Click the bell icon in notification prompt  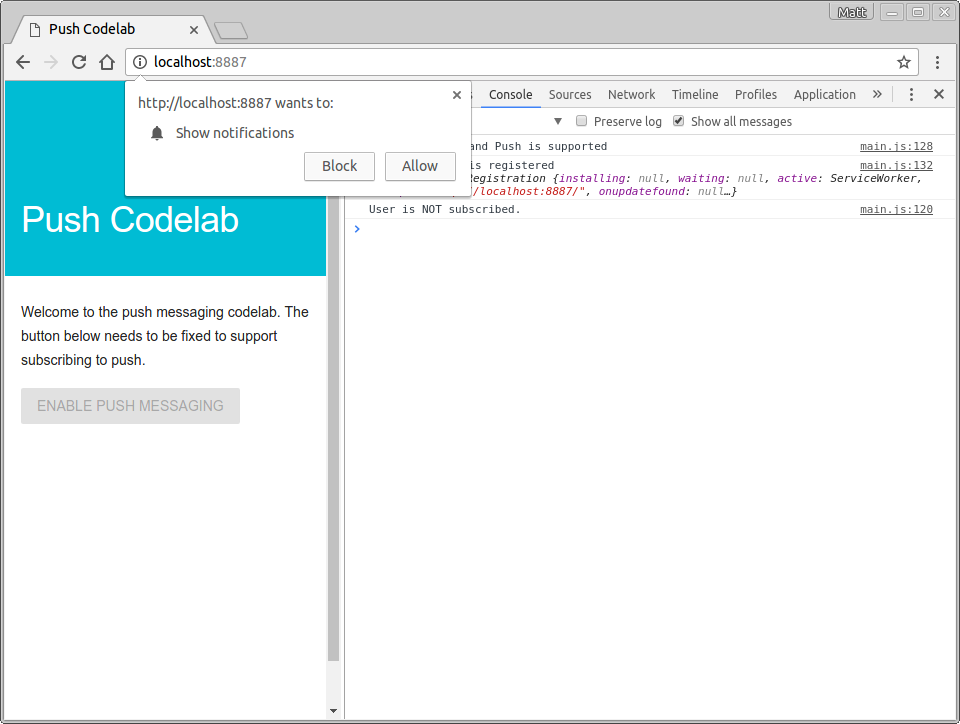157,133
